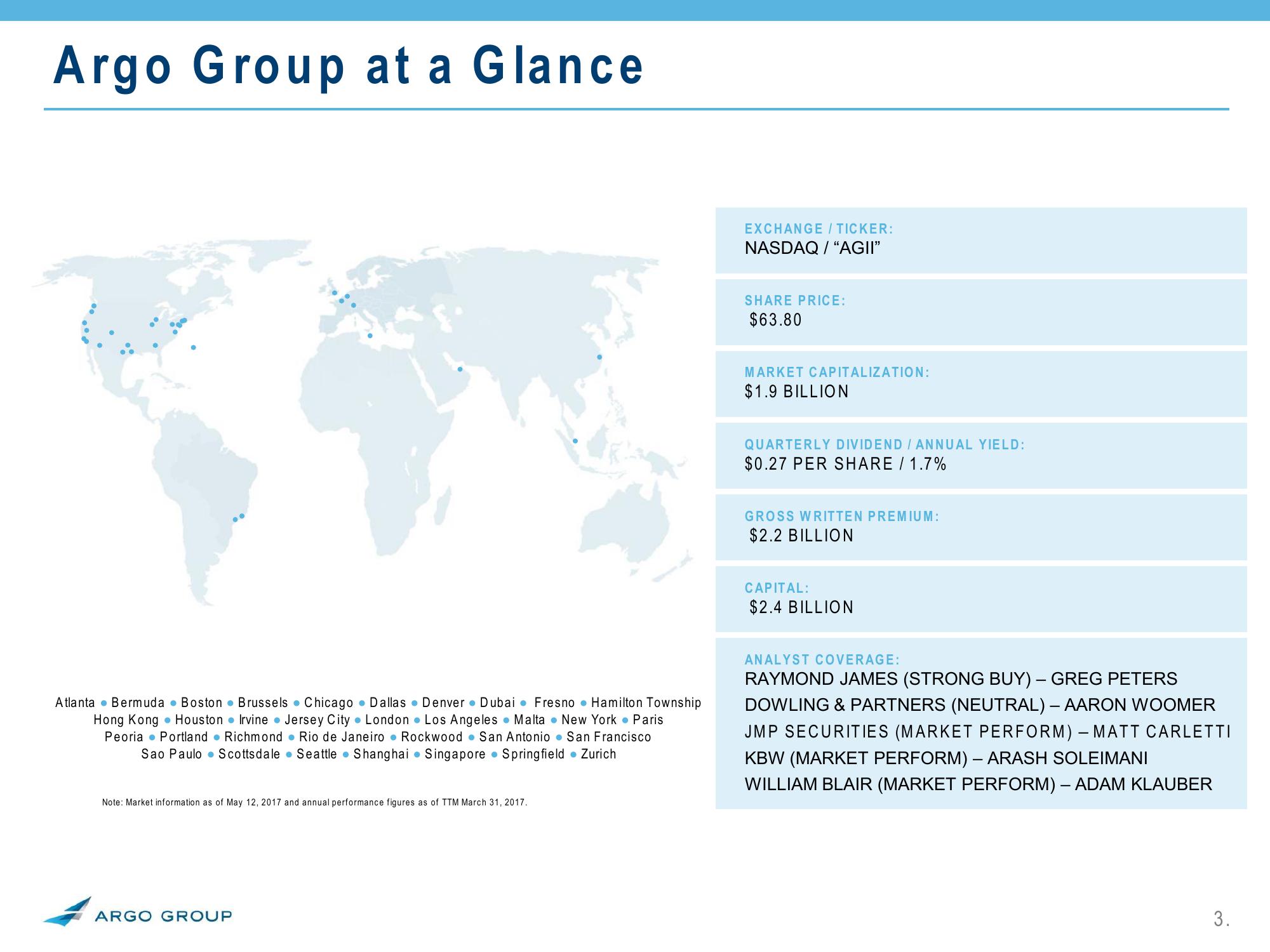Viewport: 1270px width, 952px height.
Task: Click the city name Rio de Janeiro
Action: pos(342,737)
